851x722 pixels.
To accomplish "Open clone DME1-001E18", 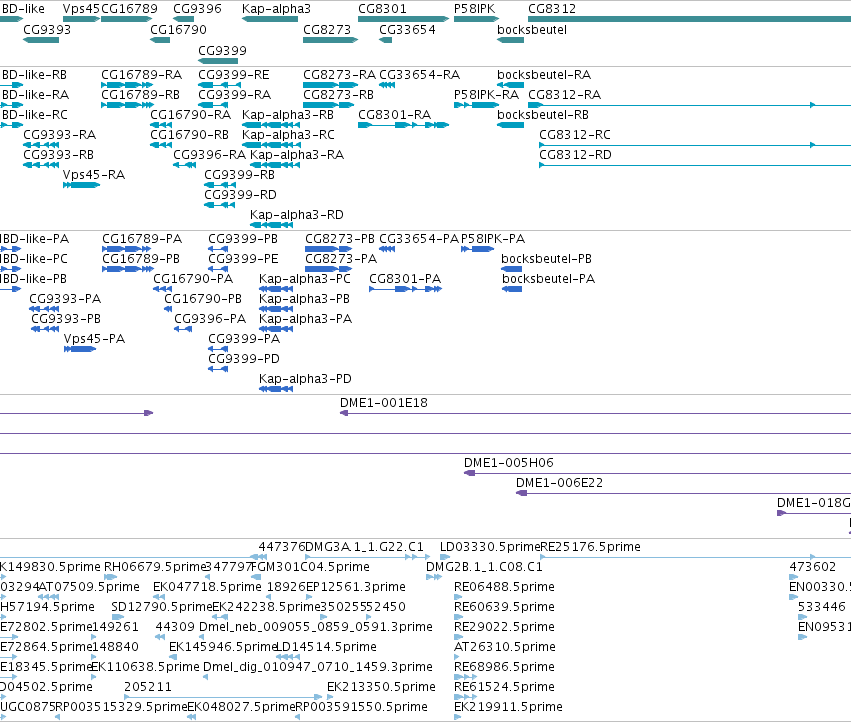I will [384, 402].
